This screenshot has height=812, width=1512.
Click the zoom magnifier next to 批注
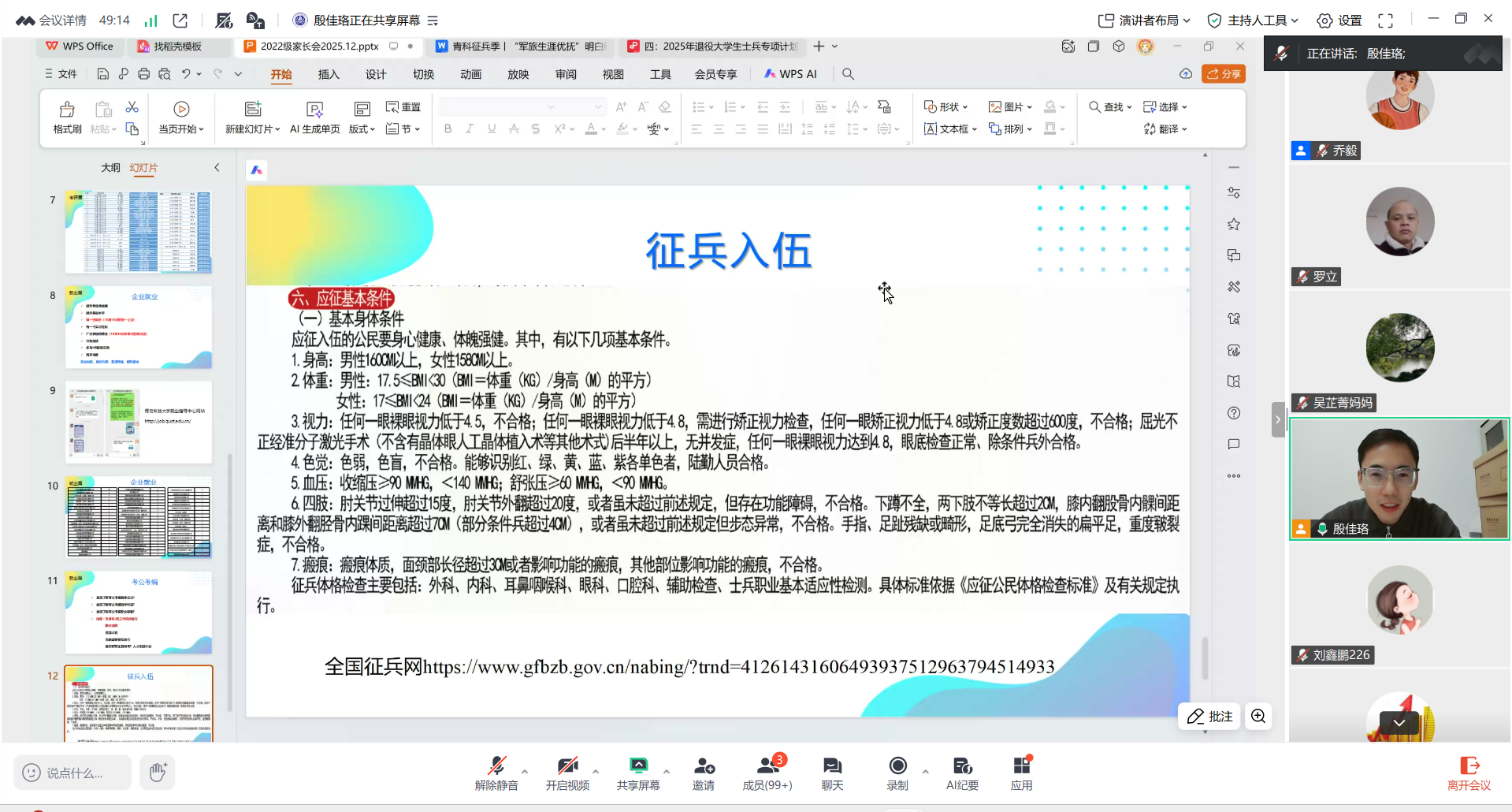click(1258, 716)
